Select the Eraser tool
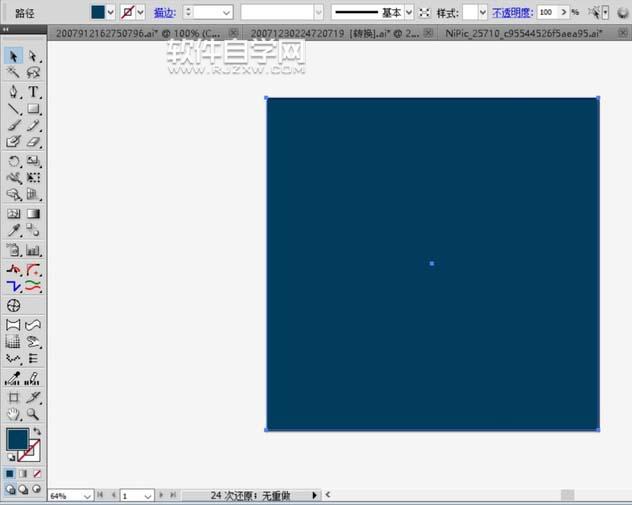This screenshot has width=632, height=505. click(x=33, y=142)
